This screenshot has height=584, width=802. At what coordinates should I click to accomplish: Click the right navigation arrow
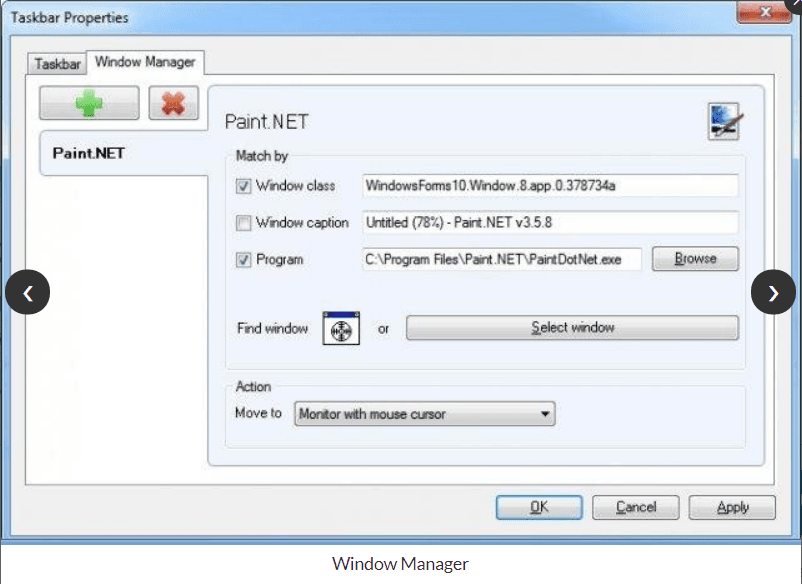(x=773, y=292)
